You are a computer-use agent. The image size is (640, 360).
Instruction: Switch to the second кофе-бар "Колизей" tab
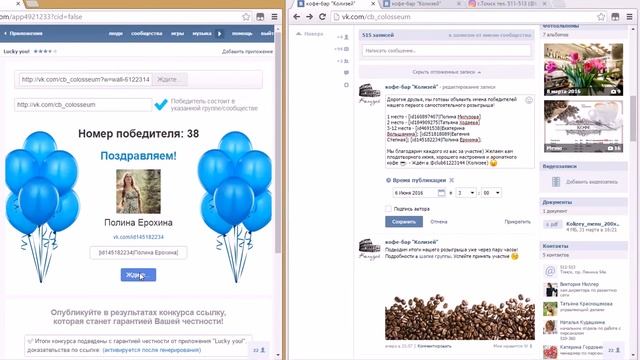pos(420,4)
